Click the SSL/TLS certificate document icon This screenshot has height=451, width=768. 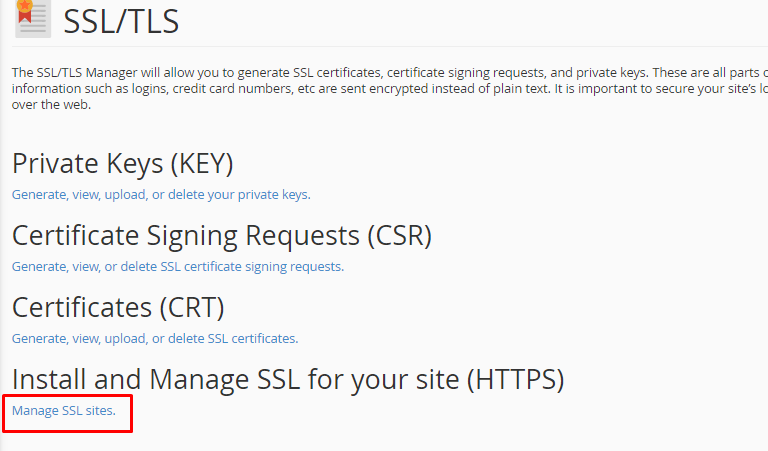(x=33, y=19)
